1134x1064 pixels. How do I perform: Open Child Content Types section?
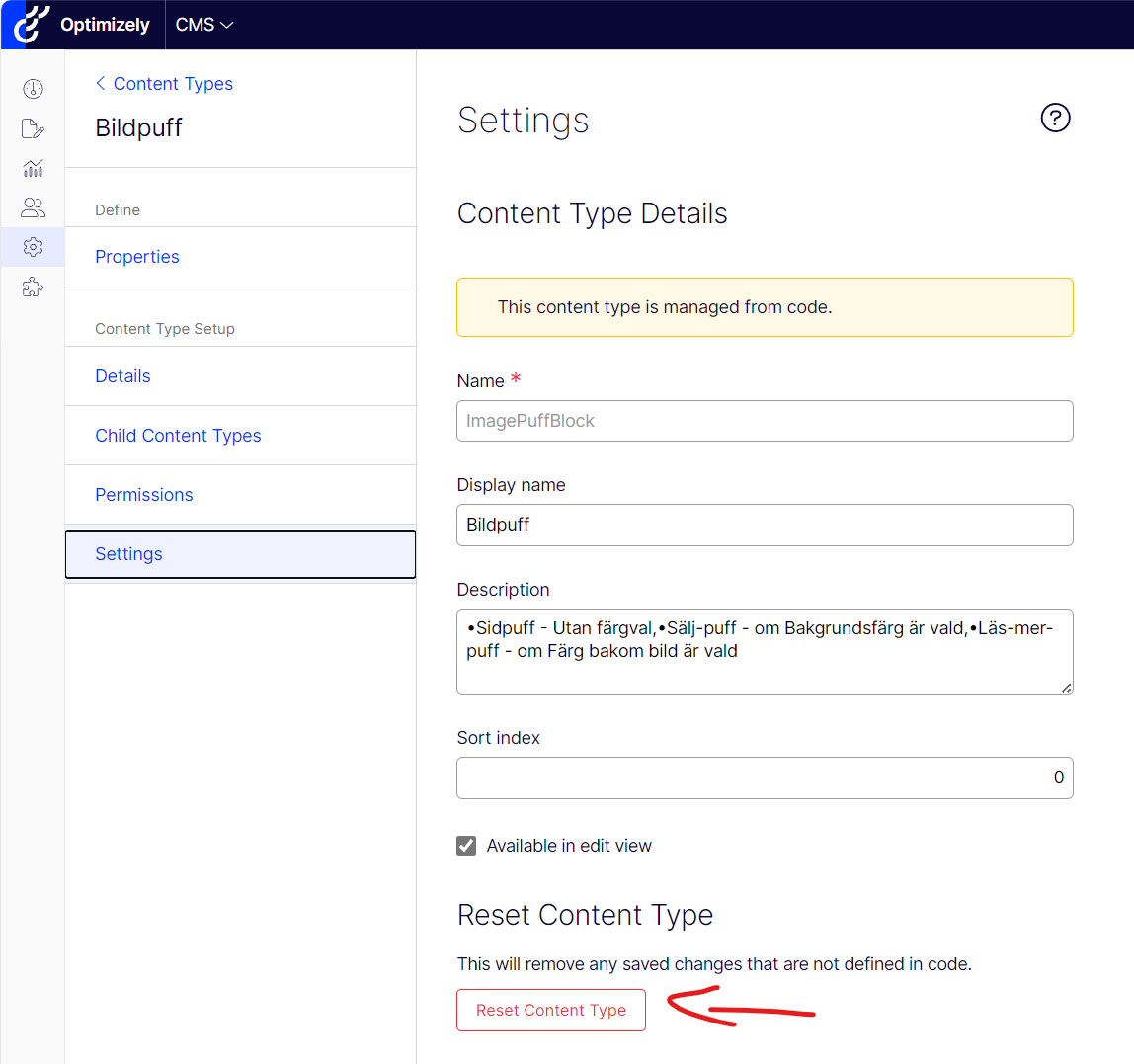(x=178, y=436)
